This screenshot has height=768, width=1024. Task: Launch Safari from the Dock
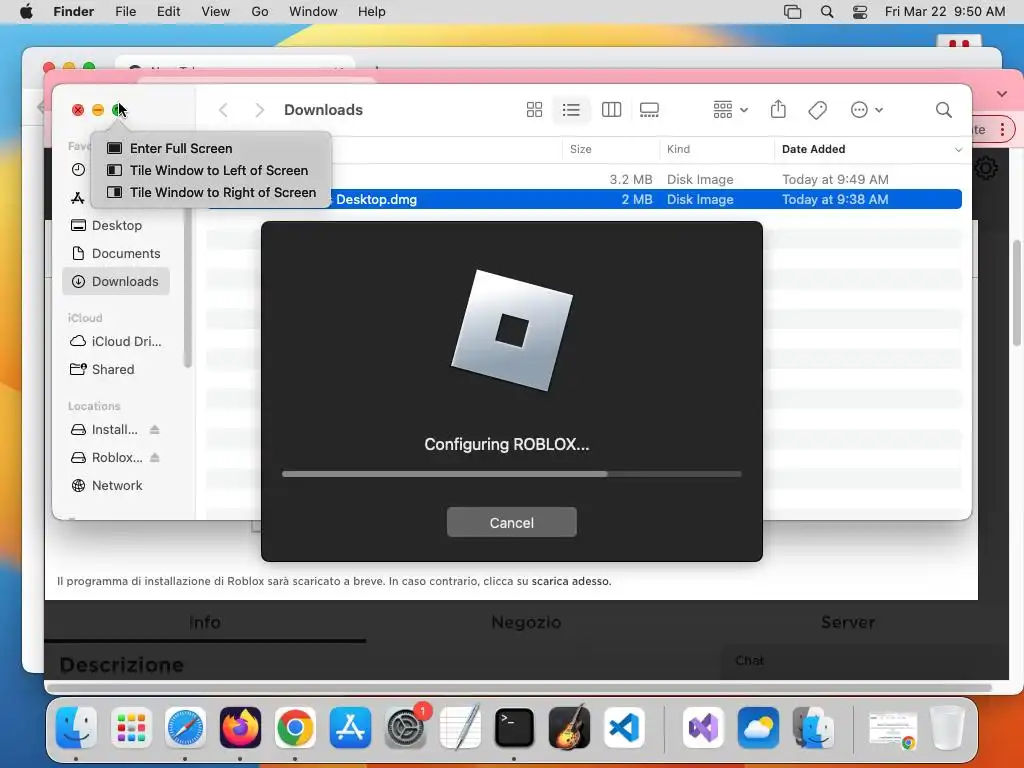185,728
